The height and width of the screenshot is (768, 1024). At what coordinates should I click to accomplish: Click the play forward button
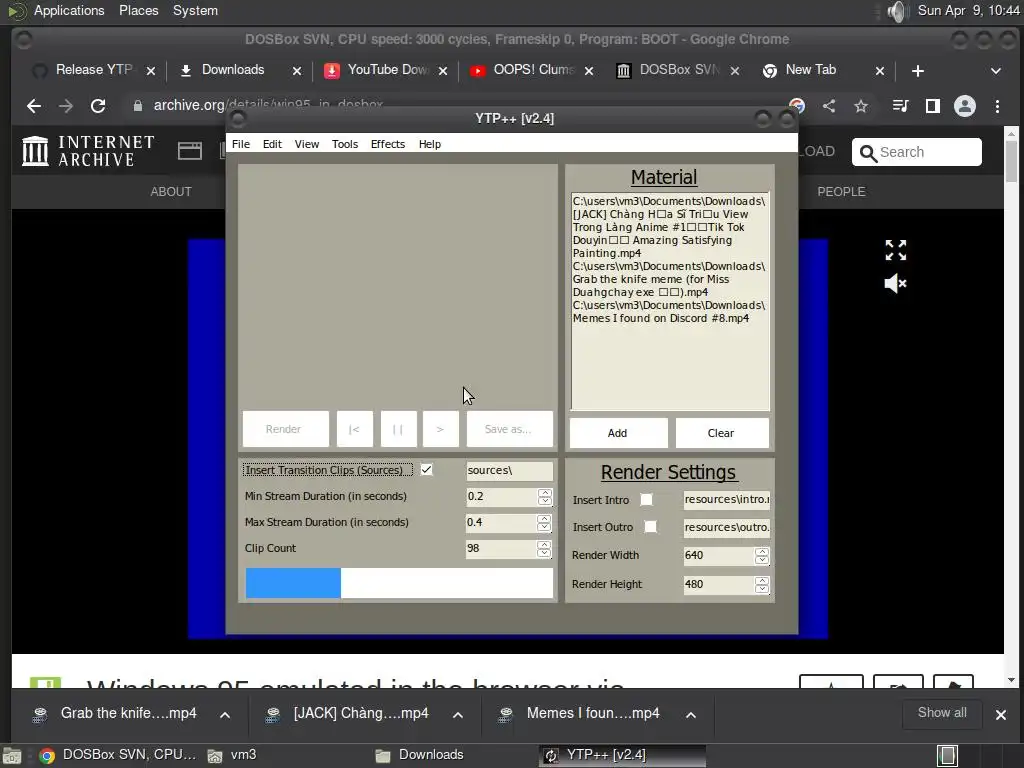(x=440, y=429)
